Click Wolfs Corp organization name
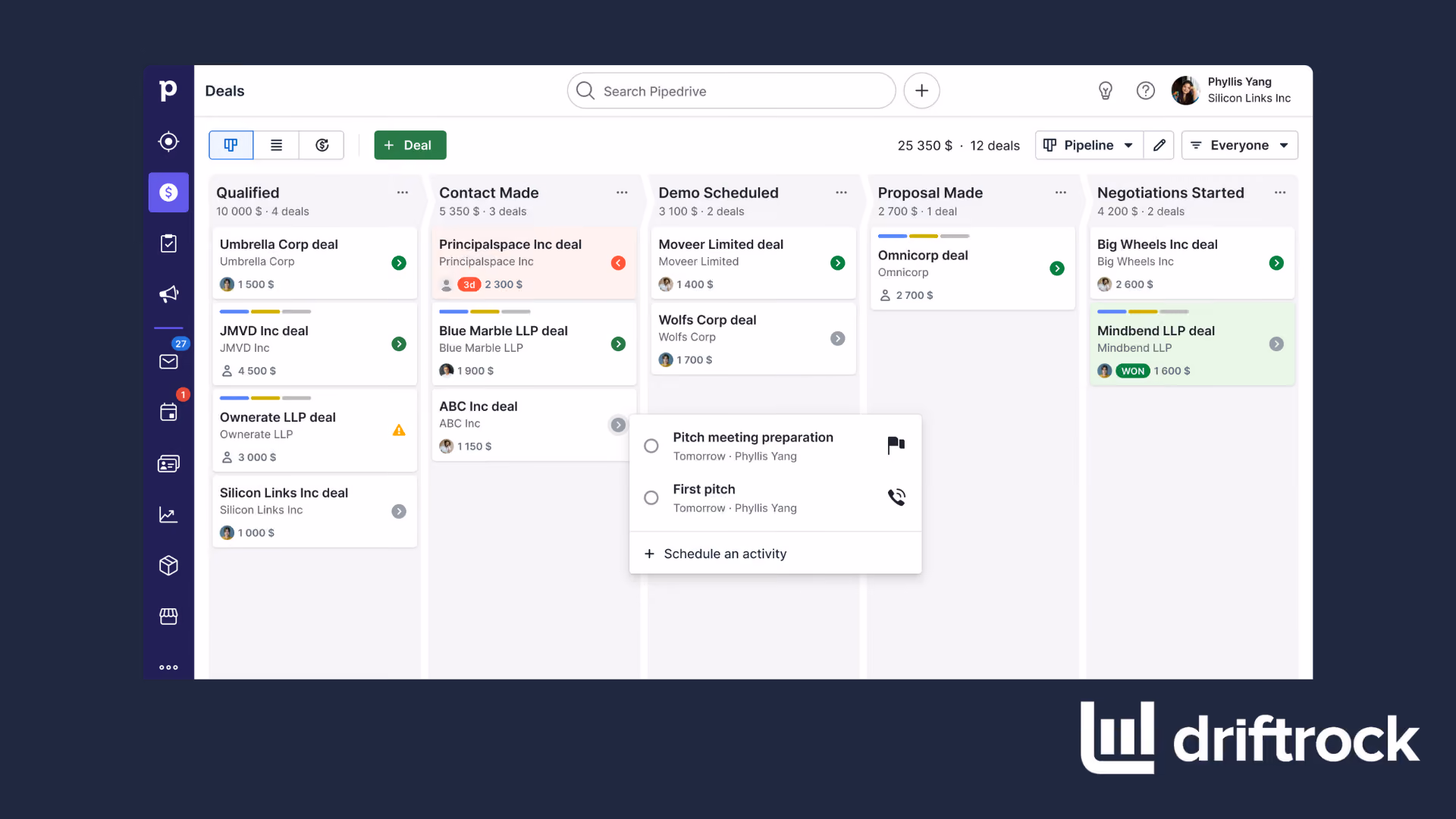1456x819 pixels. (687, 337)
